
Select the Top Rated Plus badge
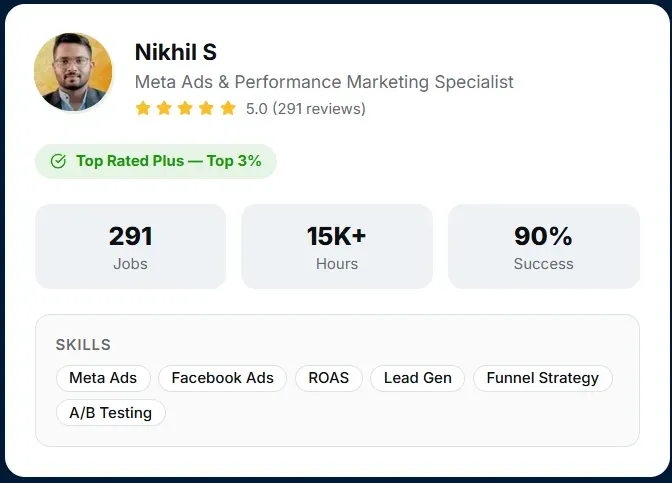point(156,161)
